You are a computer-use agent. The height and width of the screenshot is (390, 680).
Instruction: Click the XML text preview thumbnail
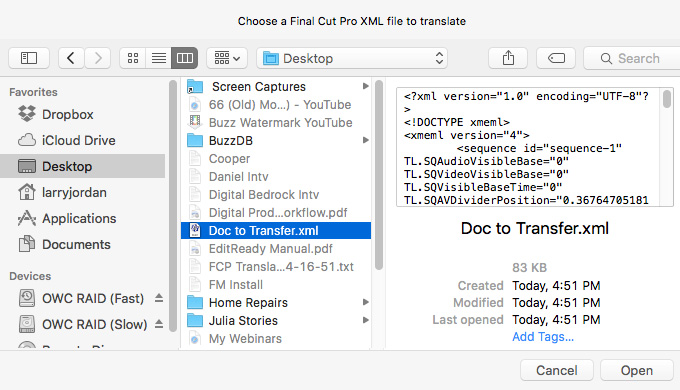pos(534,147)
